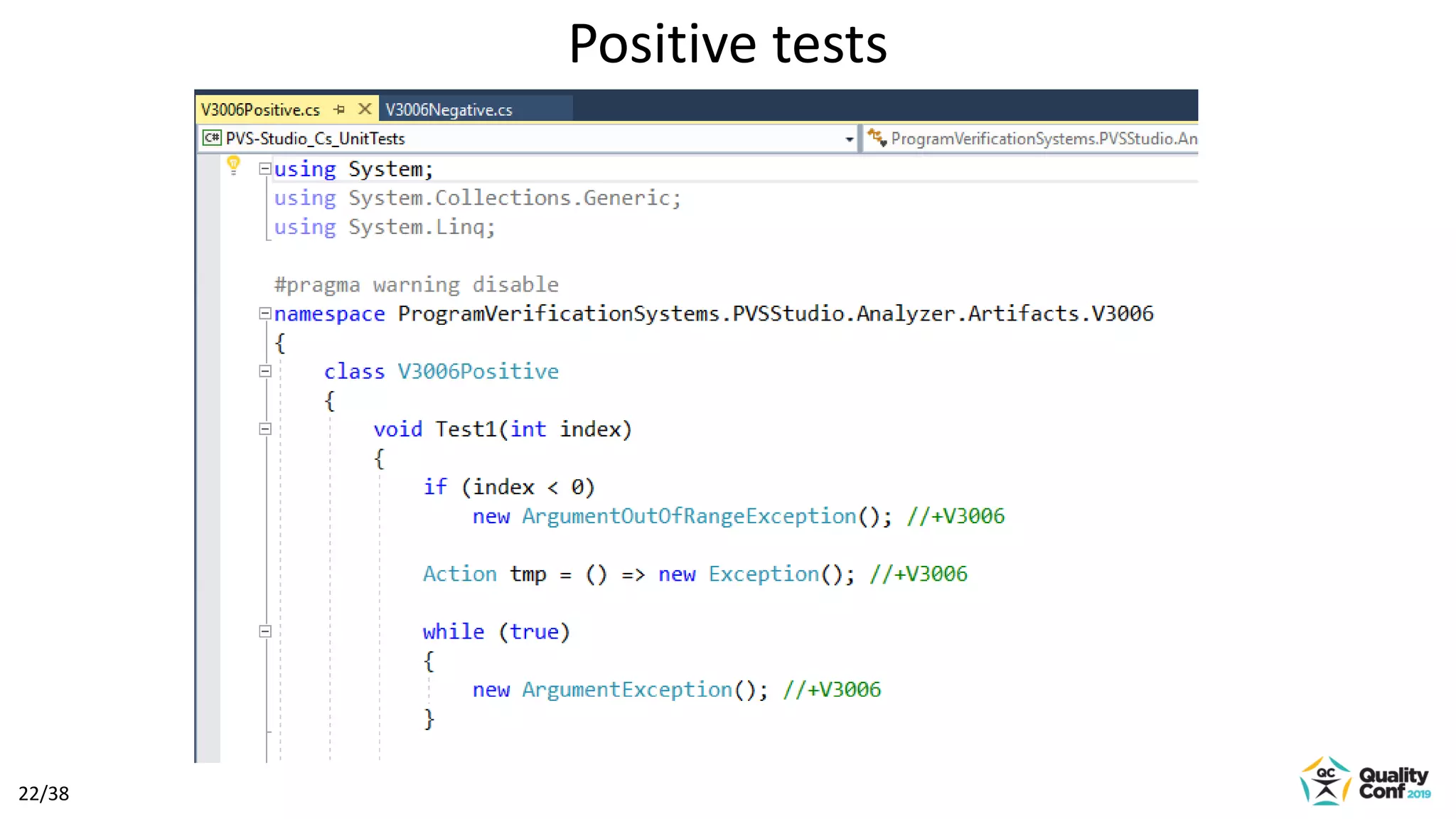This screenshot has height=819, width=1456.
Task: Click the namespace name ending in Artifacts.V3006
Action: click(776, 314)
